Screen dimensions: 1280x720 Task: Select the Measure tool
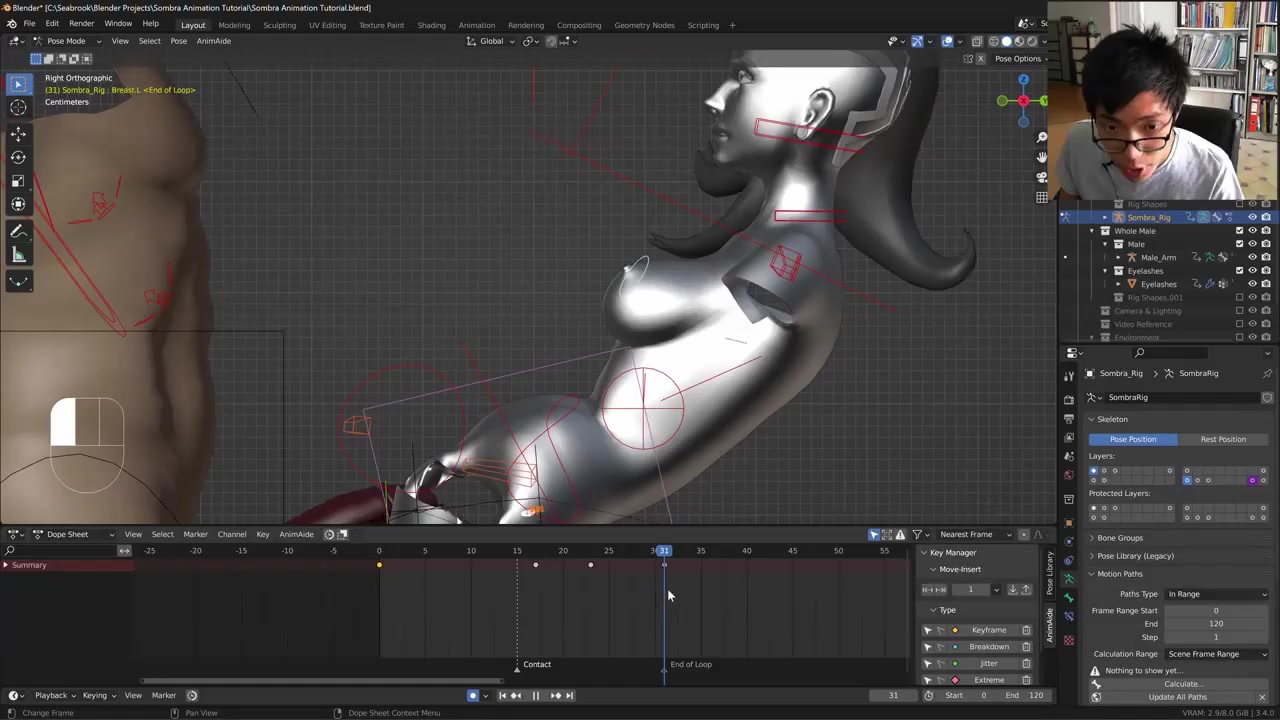(18, 256)
